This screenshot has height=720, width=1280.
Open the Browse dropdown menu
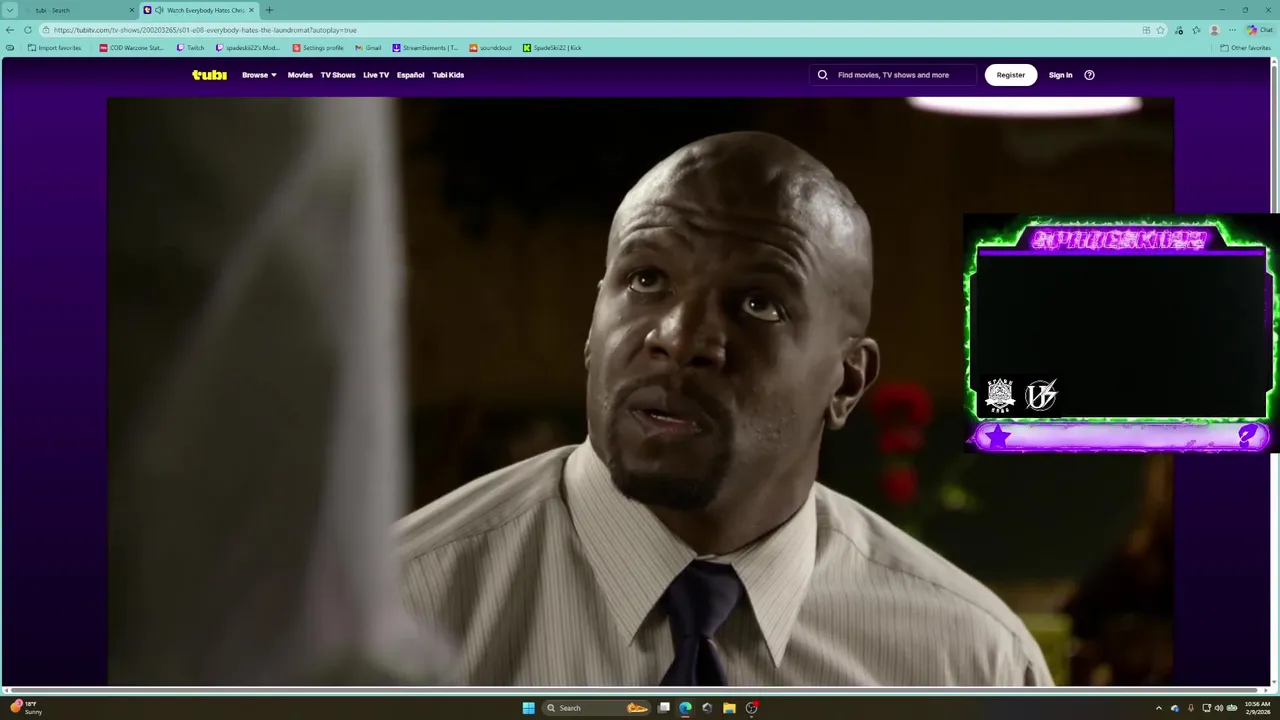[259, 75]
